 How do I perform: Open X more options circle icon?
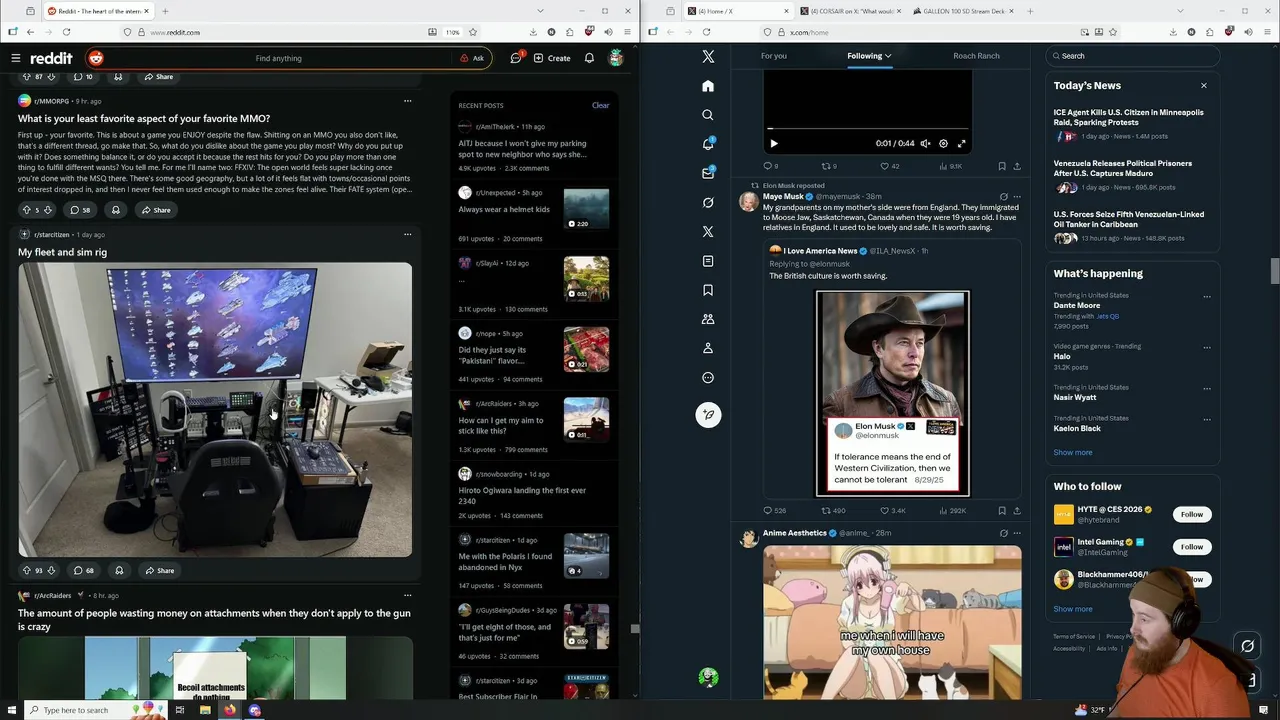[708, 377]
